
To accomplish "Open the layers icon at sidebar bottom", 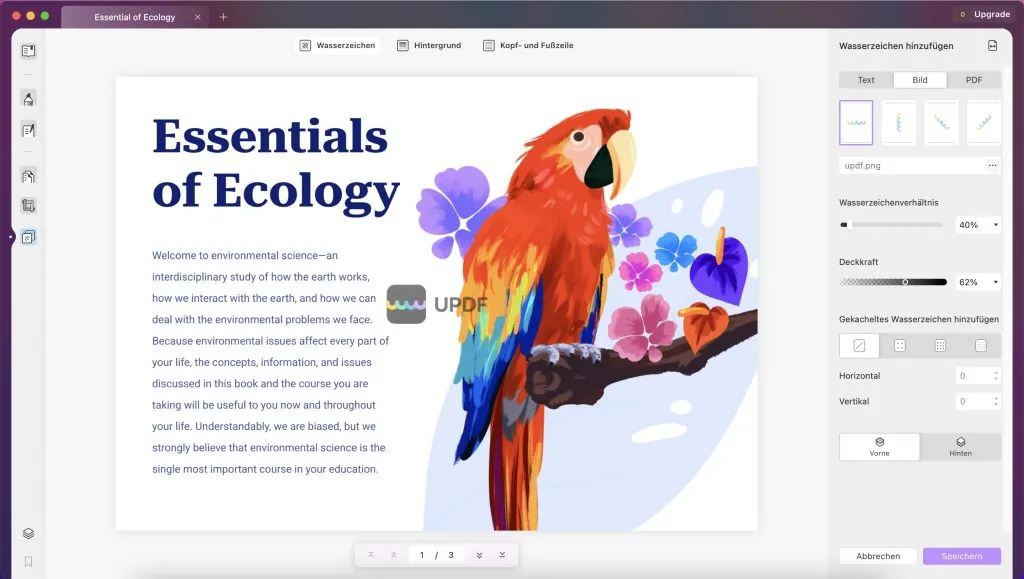I will coord(28,534).
